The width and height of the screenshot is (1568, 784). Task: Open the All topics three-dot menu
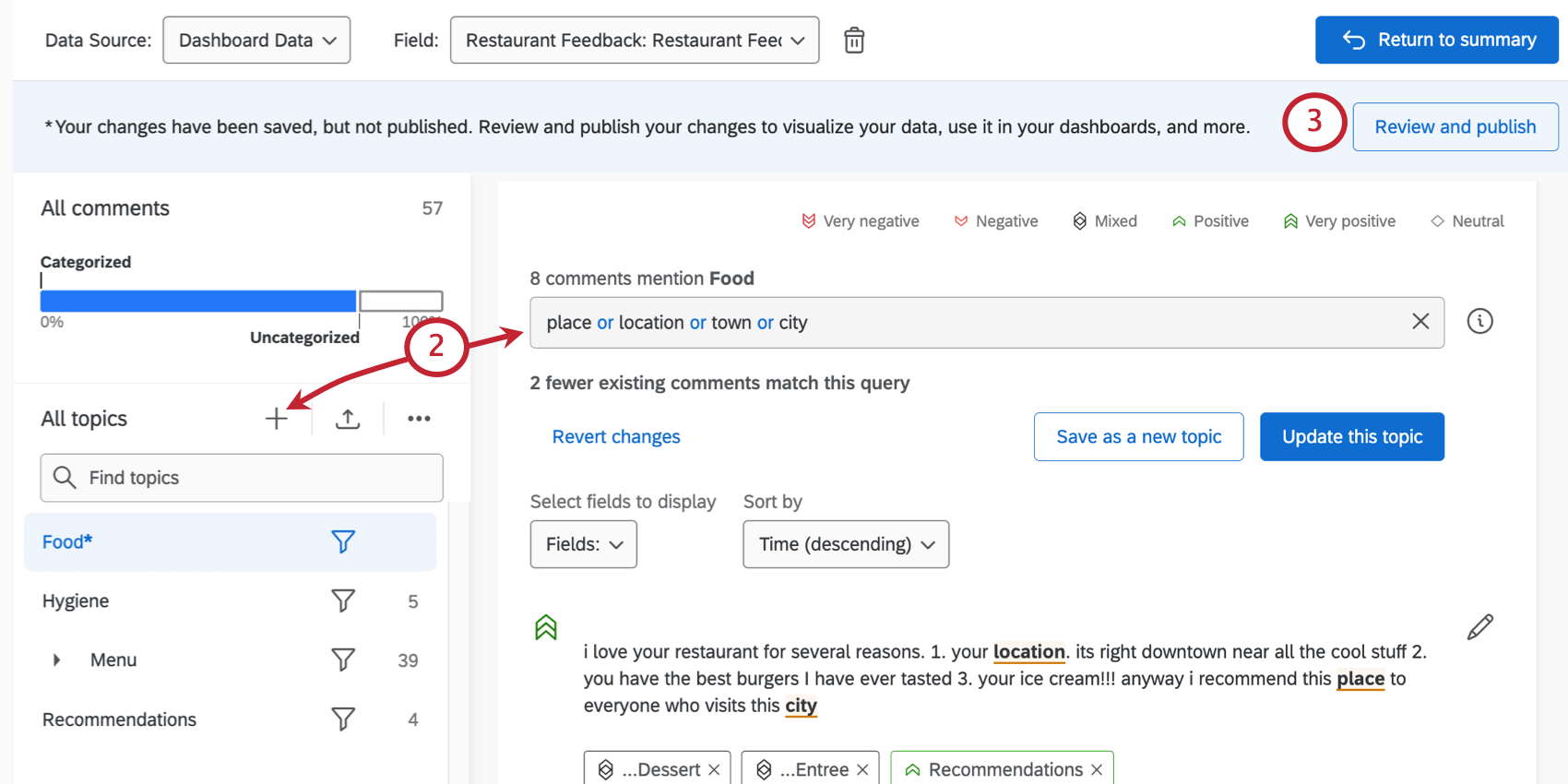(419, 419)
